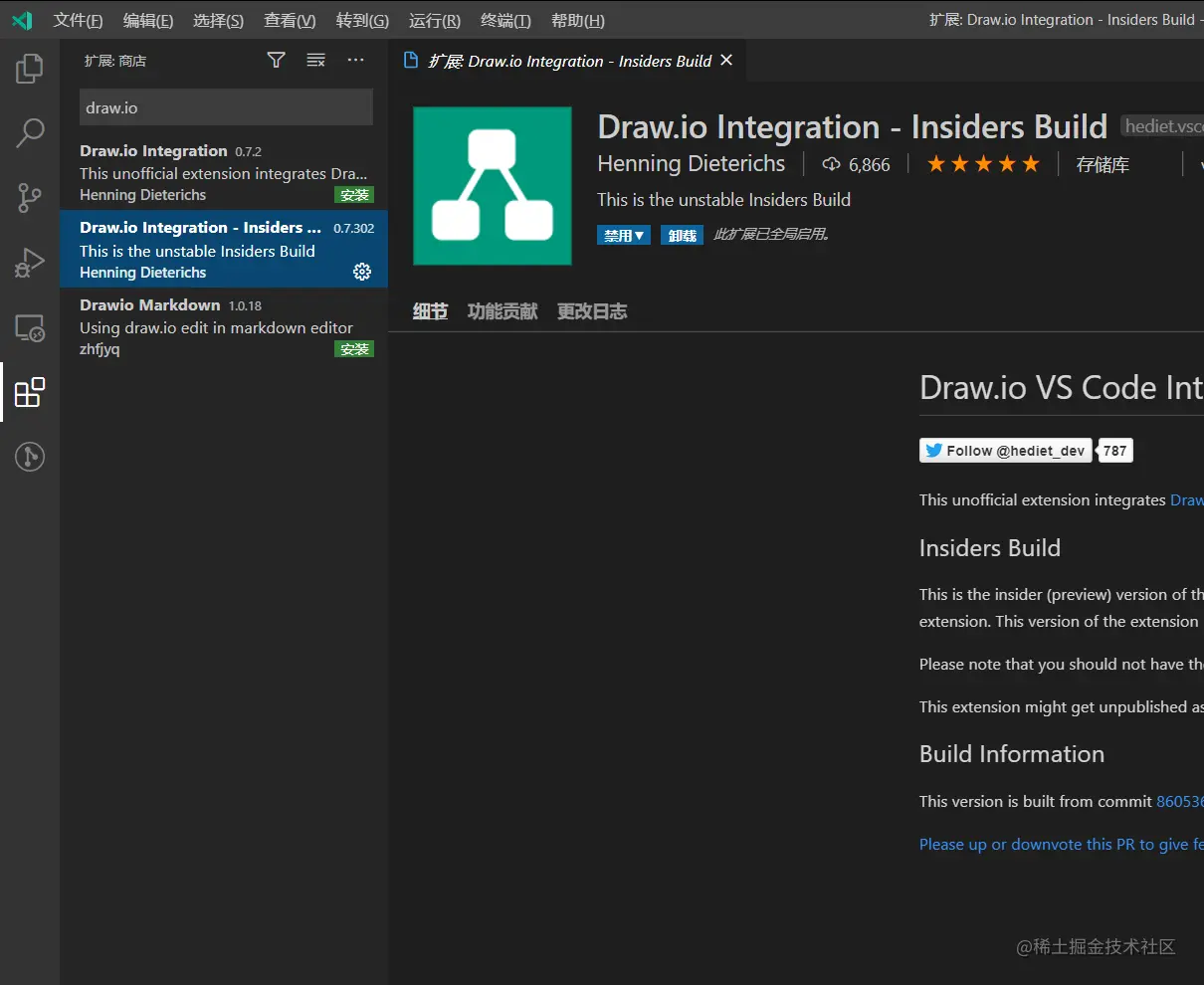Install the Drawio Markdown extension
1204x985 pixels.
(x=354, y=349)
